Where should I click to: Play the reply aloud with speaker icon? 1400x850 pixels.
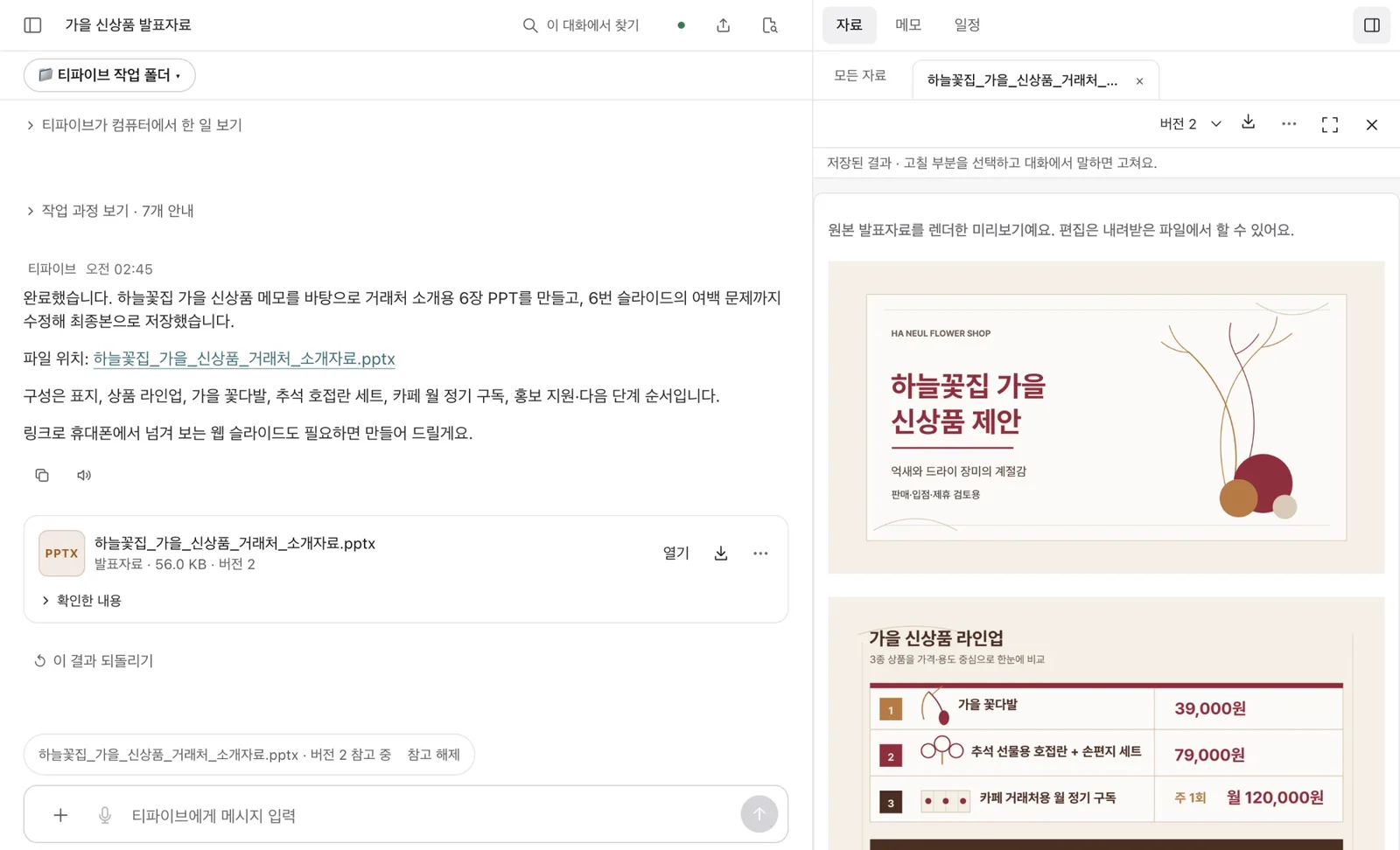[x=84, y=475]
